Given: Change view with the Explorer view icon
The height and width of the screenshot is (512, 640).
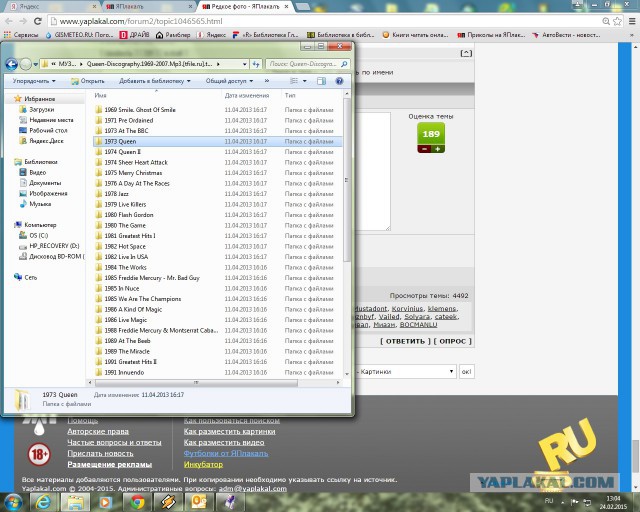Looking at the screenshot, I should [294, 81].
